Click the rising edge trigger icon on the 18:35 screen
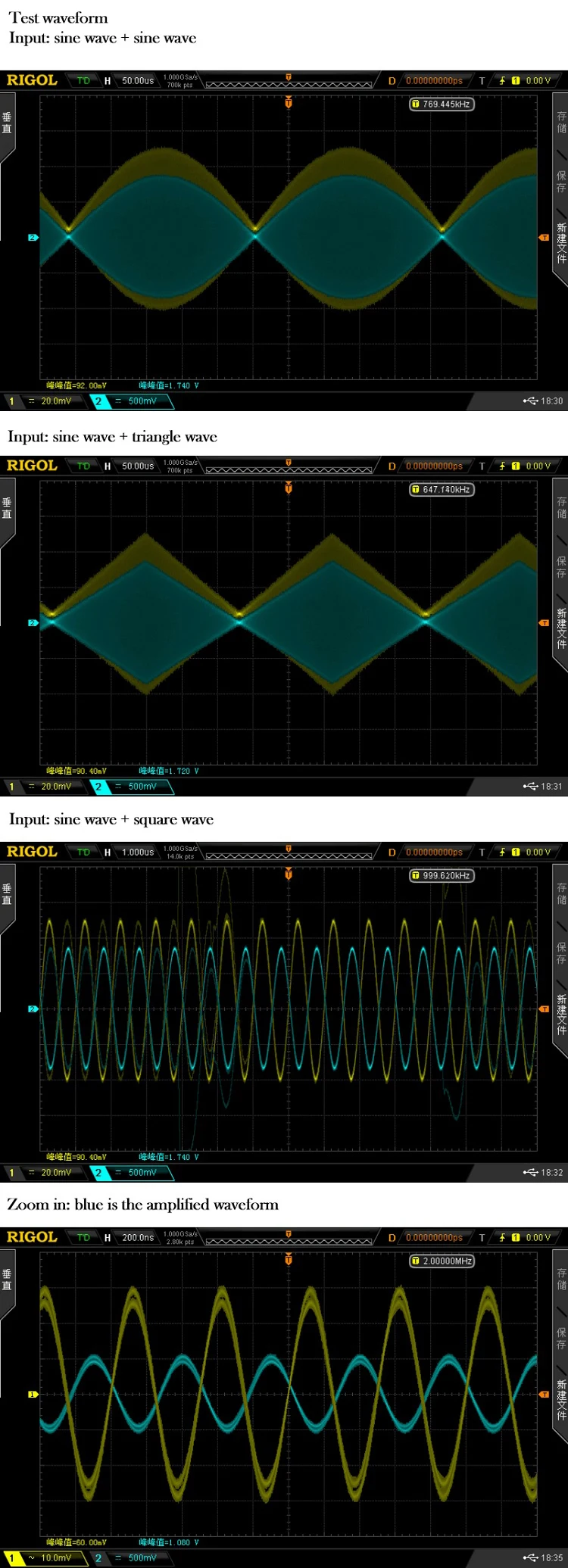568x1568 pixels. [501, 1237]
